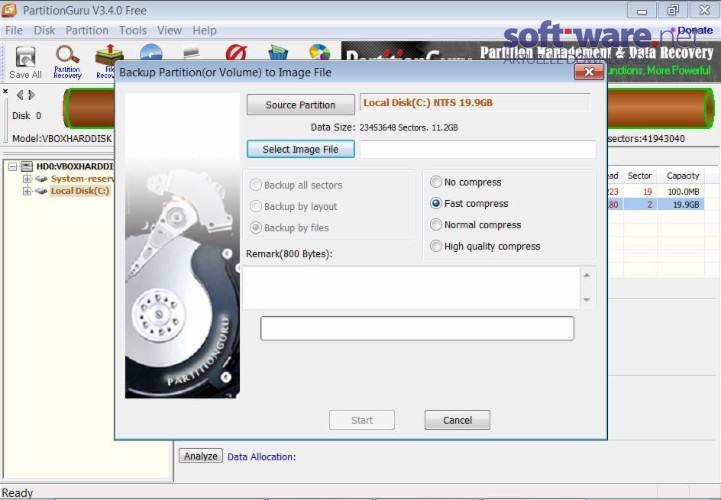Click the backup progress bar
The height and width of the screenshot is (500, 721).
(x=417, y=328)
